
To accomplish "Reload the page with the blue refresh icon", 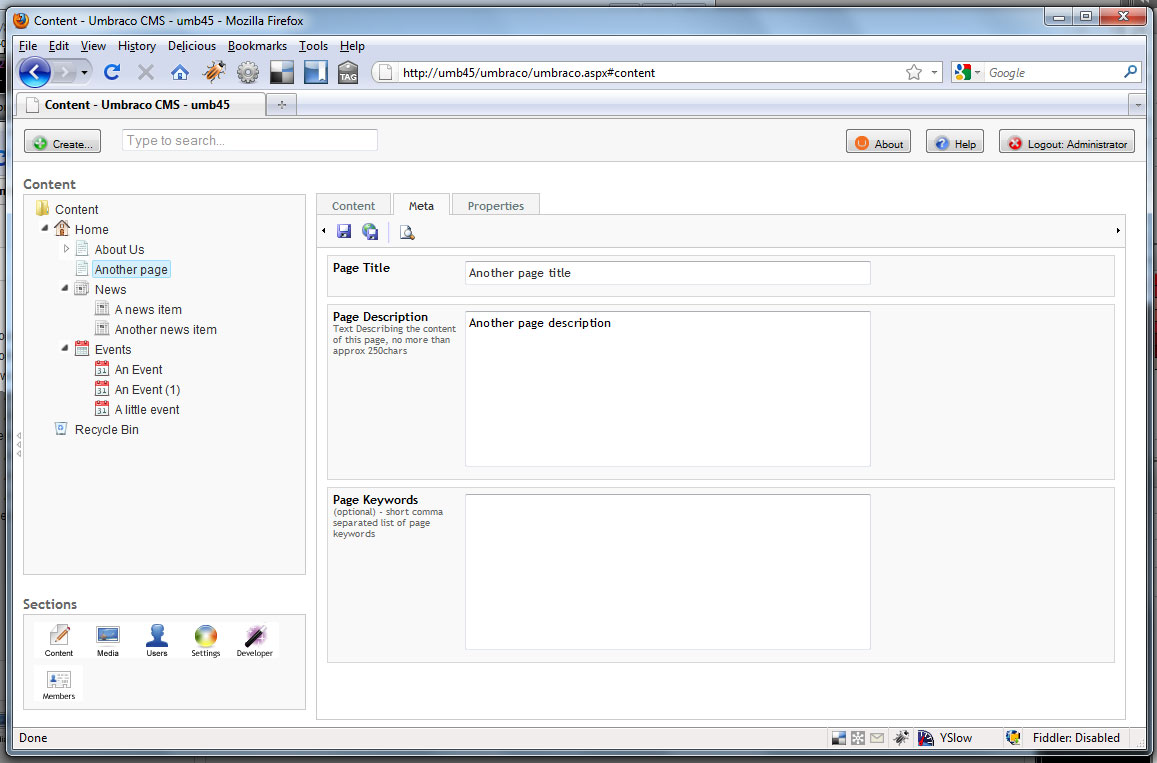I will pyautogui.click(x=111, y=72).
